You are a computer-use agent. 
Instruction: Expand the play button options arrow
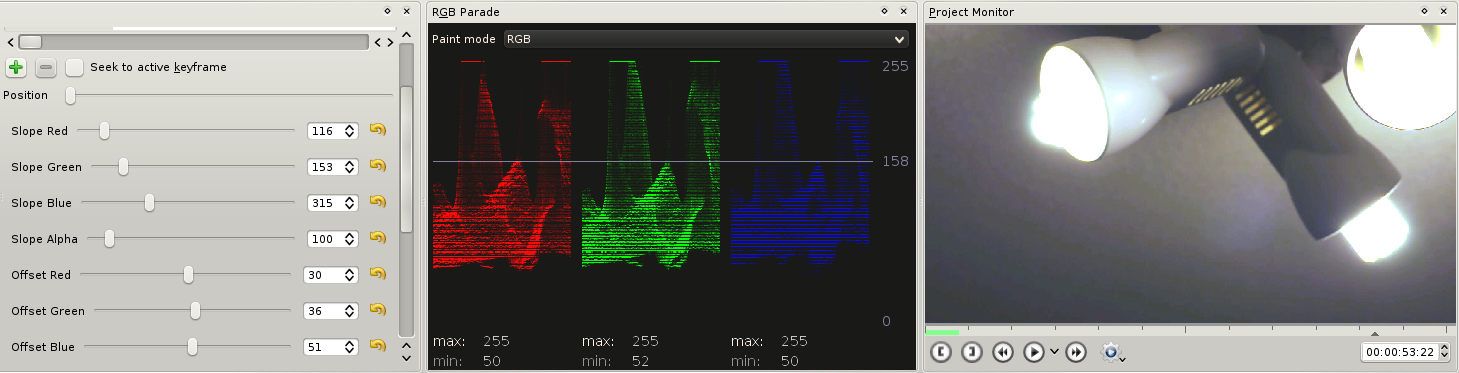(1053, 353)
